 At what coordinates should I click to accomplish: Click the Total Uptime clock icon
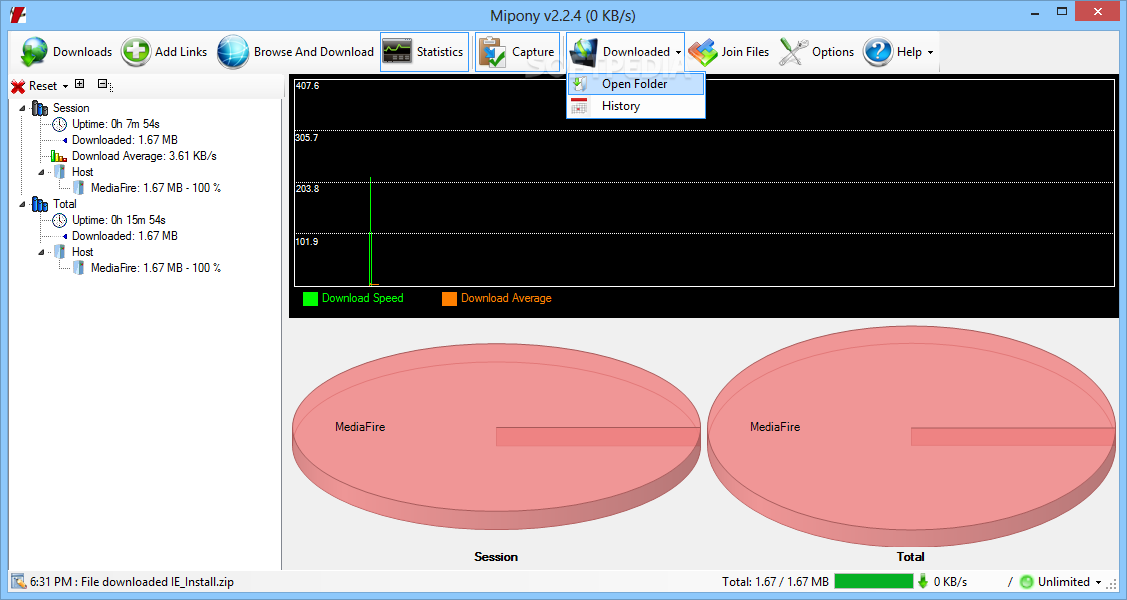[x=60, y=221]
